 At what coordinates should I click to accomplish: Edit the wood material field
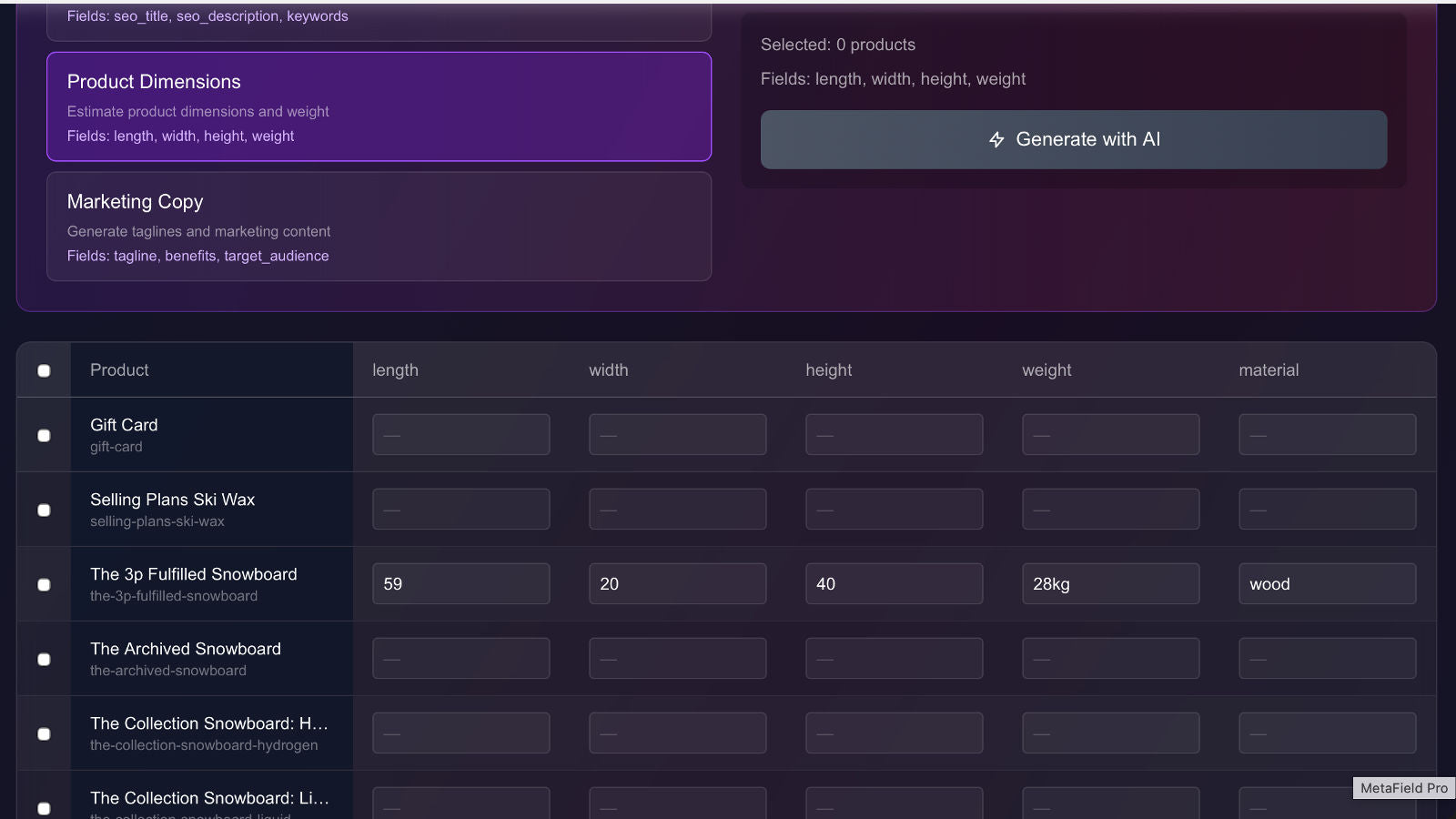click(1327, 583)
